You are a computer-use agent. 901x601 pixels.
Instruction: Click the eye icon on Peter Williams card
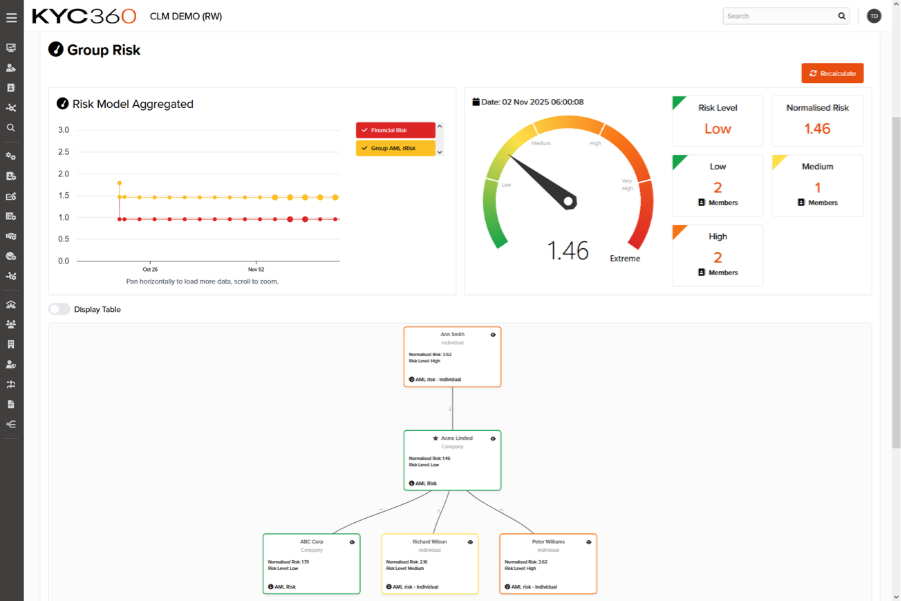tap(589, 542)
